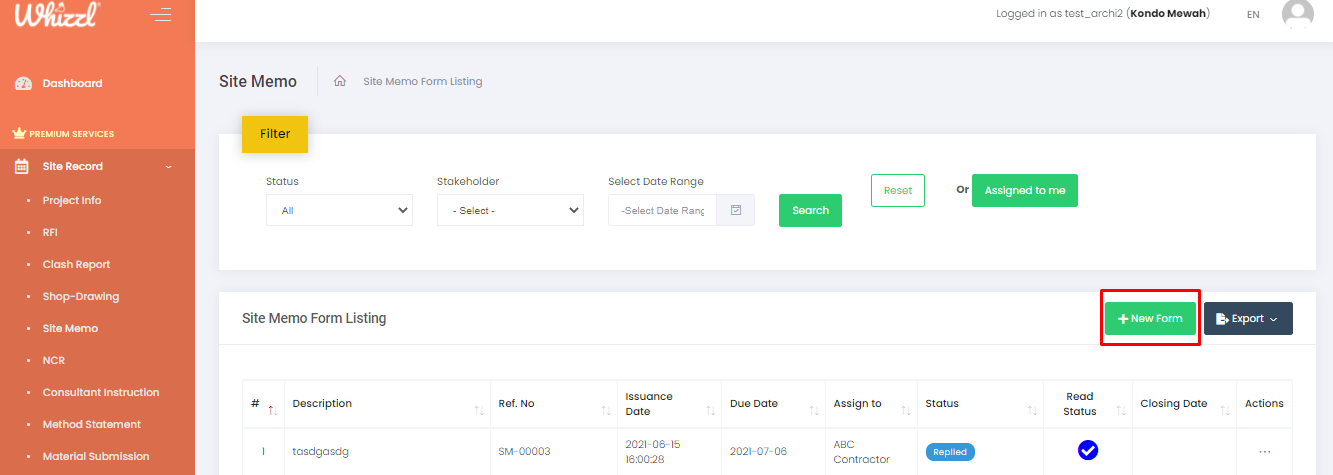Click the Dashboard gauge icon
The width and height of the screenshot is (1333, 475).
tap(23, 84)
